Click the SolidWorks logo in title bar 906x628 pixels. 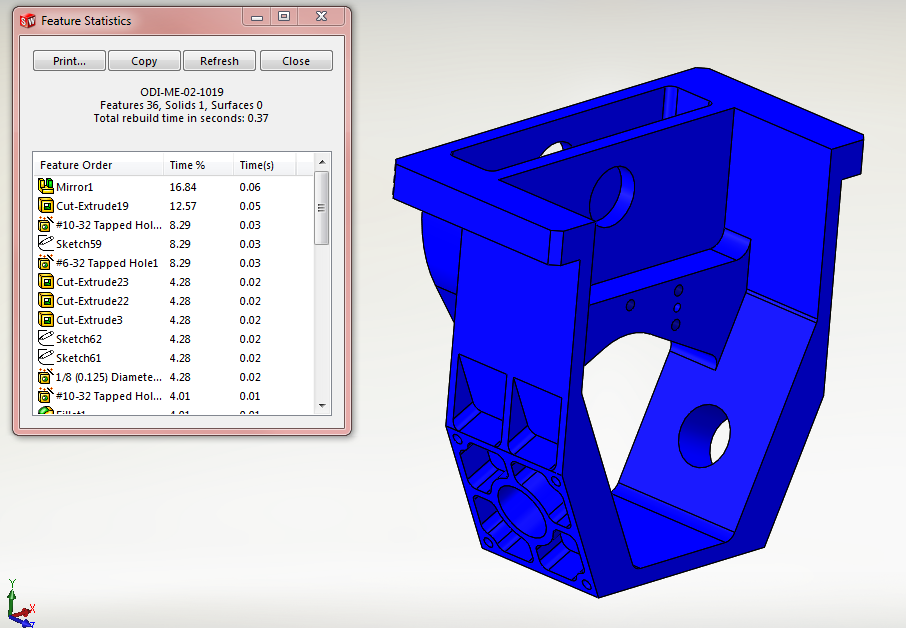[28, 21]
